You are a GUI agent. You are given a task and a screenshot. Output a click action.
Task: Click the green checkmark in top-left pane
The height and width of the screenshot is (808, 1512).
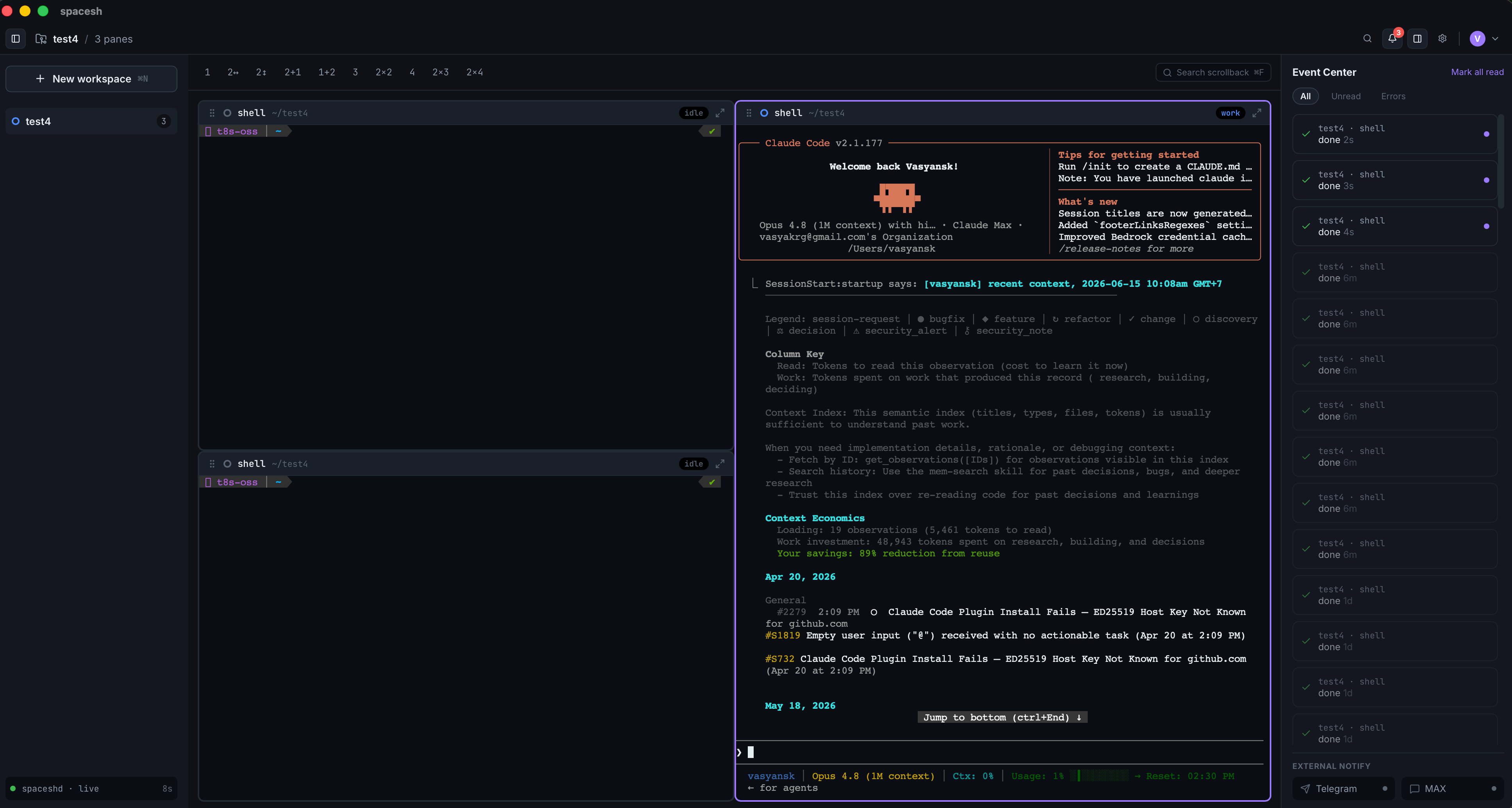(712, 131)
